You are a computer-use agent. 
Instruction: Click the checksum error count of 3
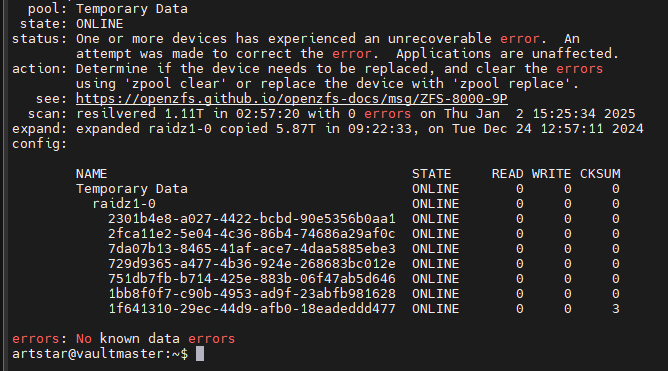point(616,309)
